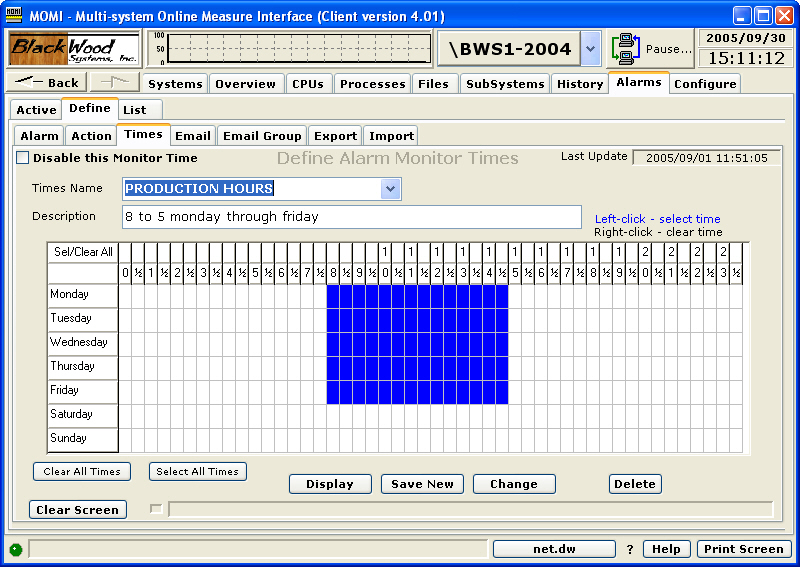Click the question mark icon beside Help

point(630,549)
